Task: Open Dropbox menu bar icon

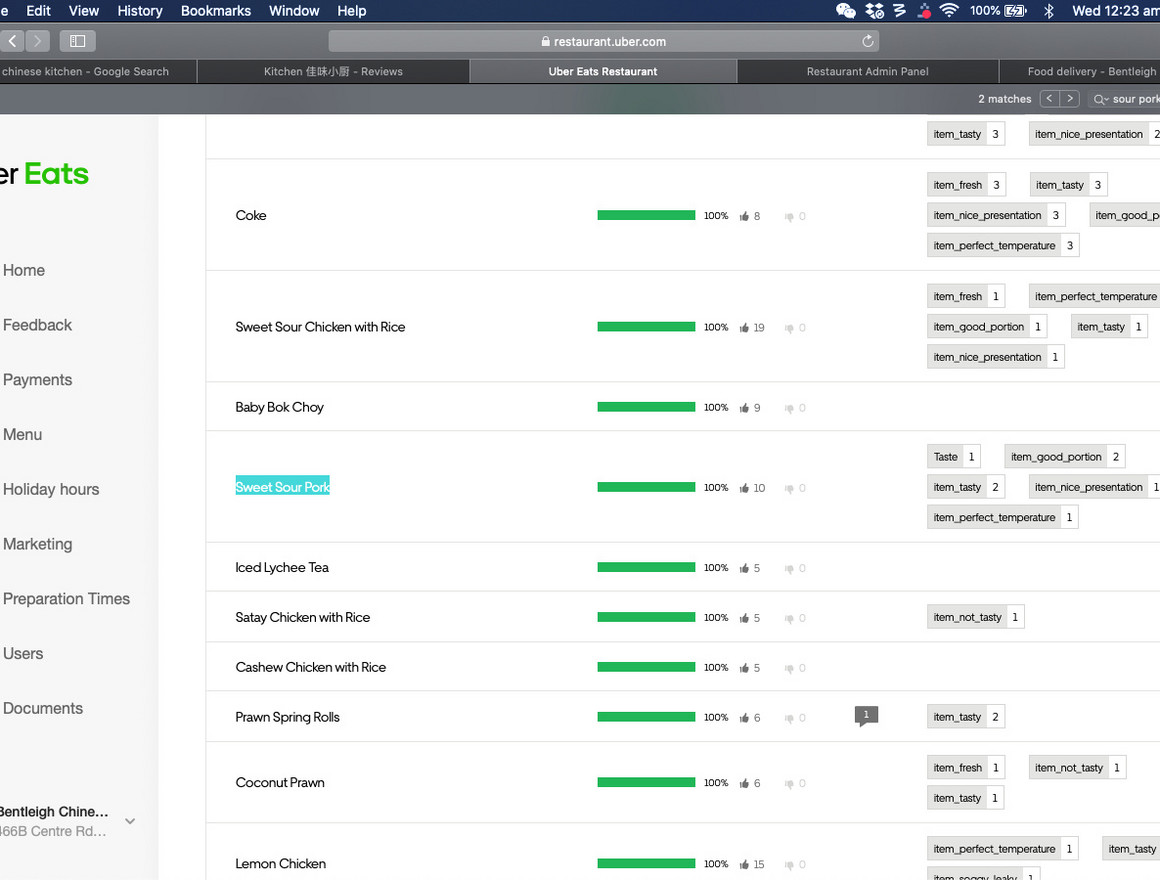Action: click(874, 10)
